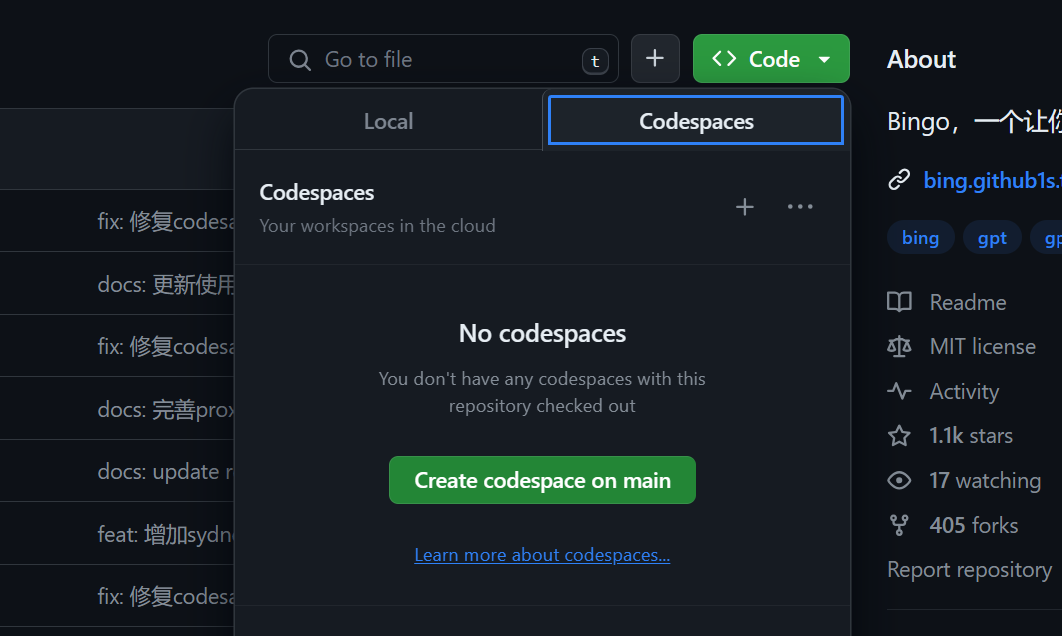Click the MIT license scale icon
The image size is (1062, 636).
point(899,347)
